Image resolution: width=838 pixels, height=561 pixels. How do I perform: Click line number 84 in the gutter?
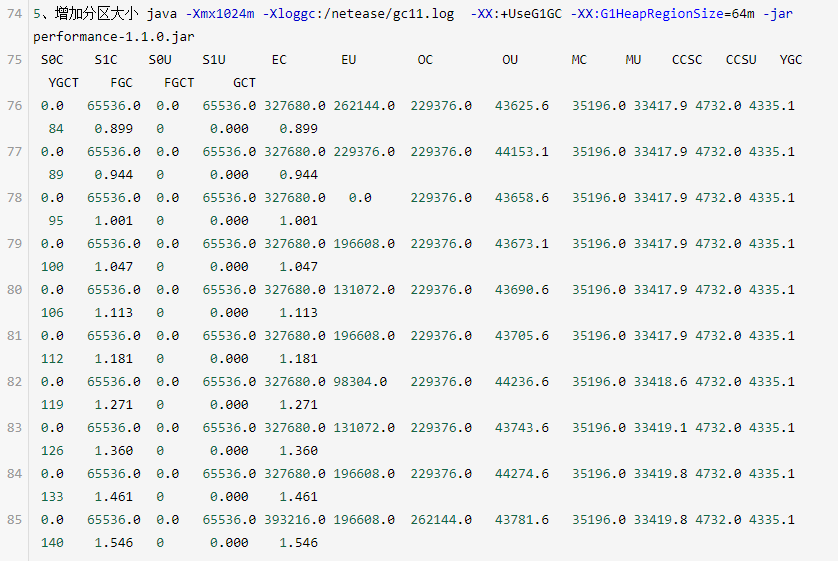click(x=14, y=473)
